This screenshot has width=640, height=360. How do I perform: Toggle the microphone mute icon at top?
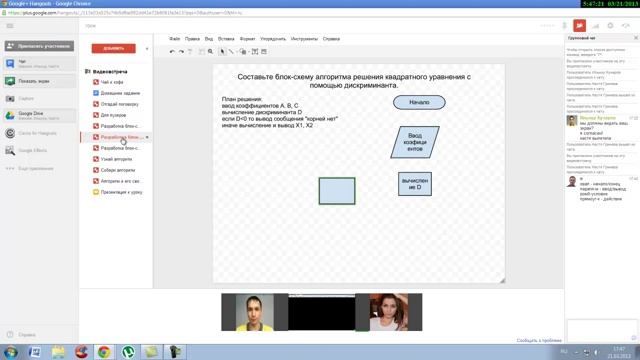pyautogui.click(x=565, y=26)
